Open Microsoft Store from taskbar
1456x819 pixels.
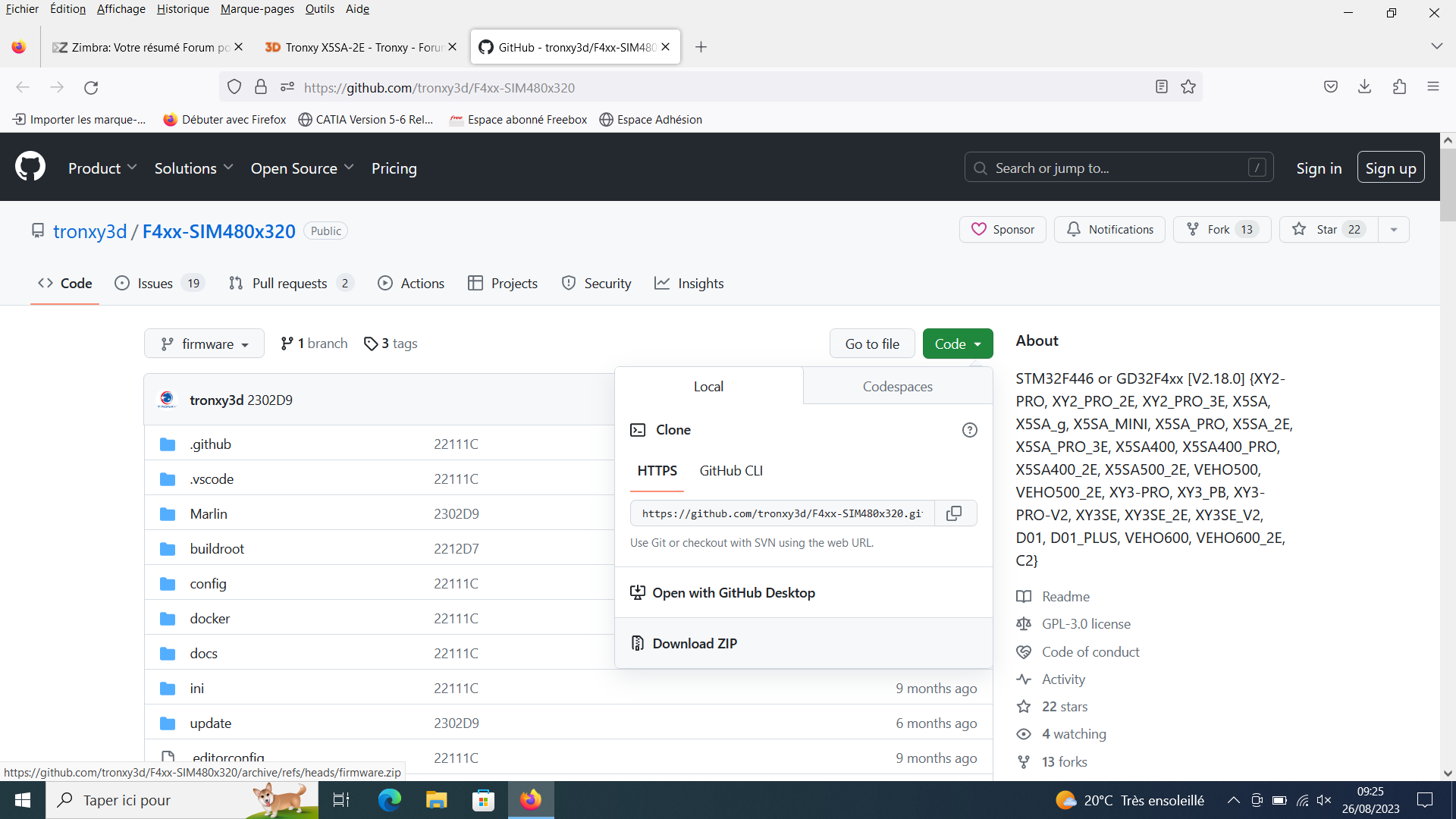483,800
